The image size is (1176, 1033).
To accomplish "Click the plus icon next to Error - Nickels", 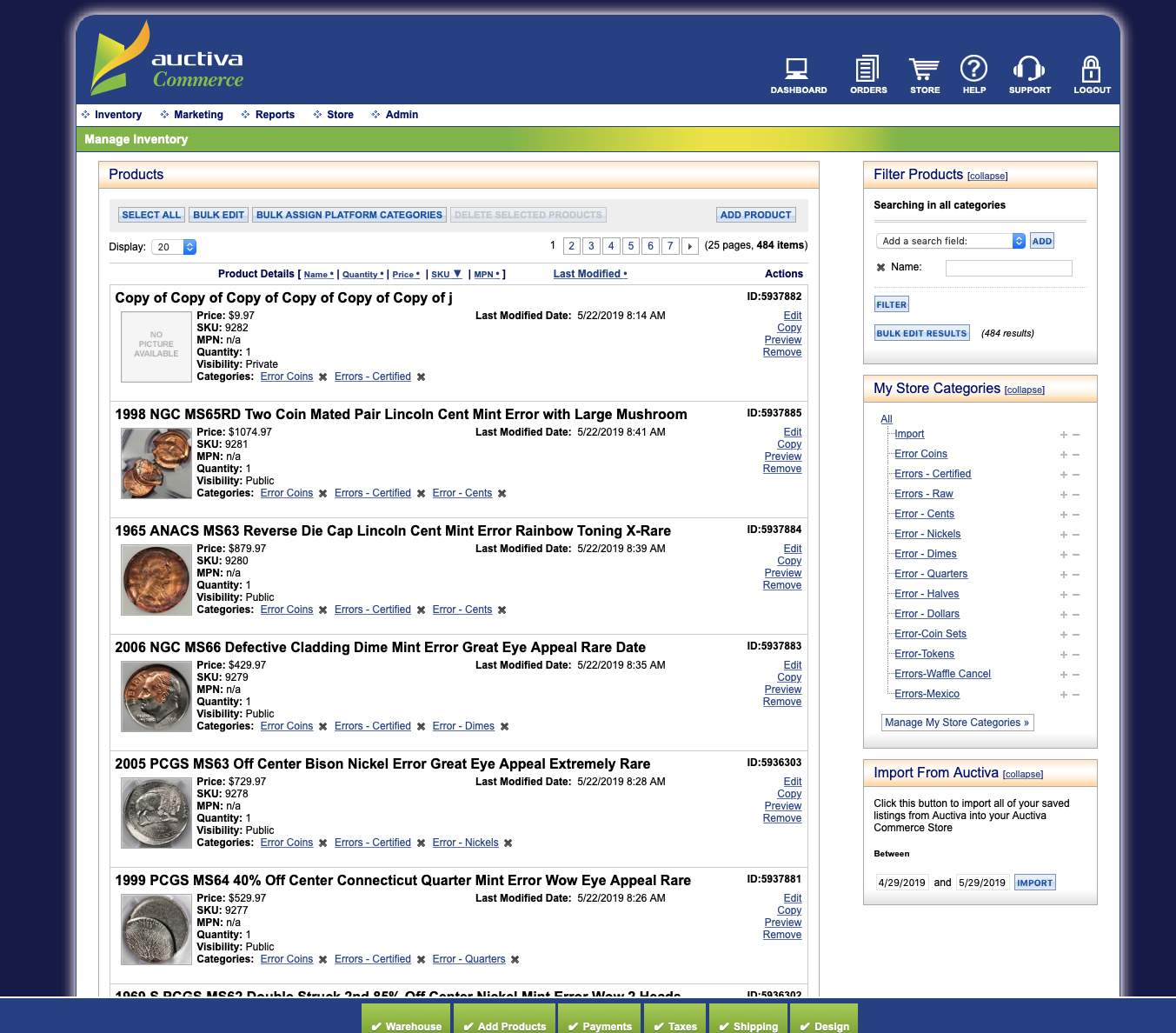I will 1063,535.
